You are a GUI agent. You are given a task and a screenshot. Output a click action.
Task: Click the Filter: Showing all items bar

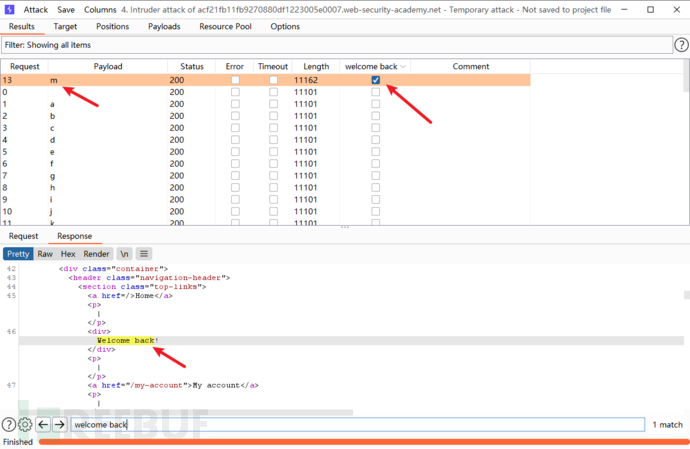point(337,45)
